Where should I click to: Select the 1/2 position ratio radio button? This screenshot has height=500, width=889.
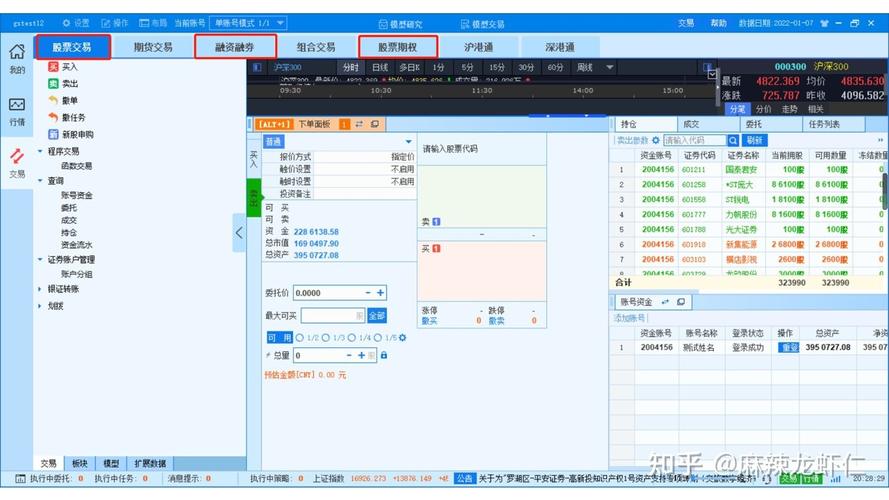pos(300,338)
